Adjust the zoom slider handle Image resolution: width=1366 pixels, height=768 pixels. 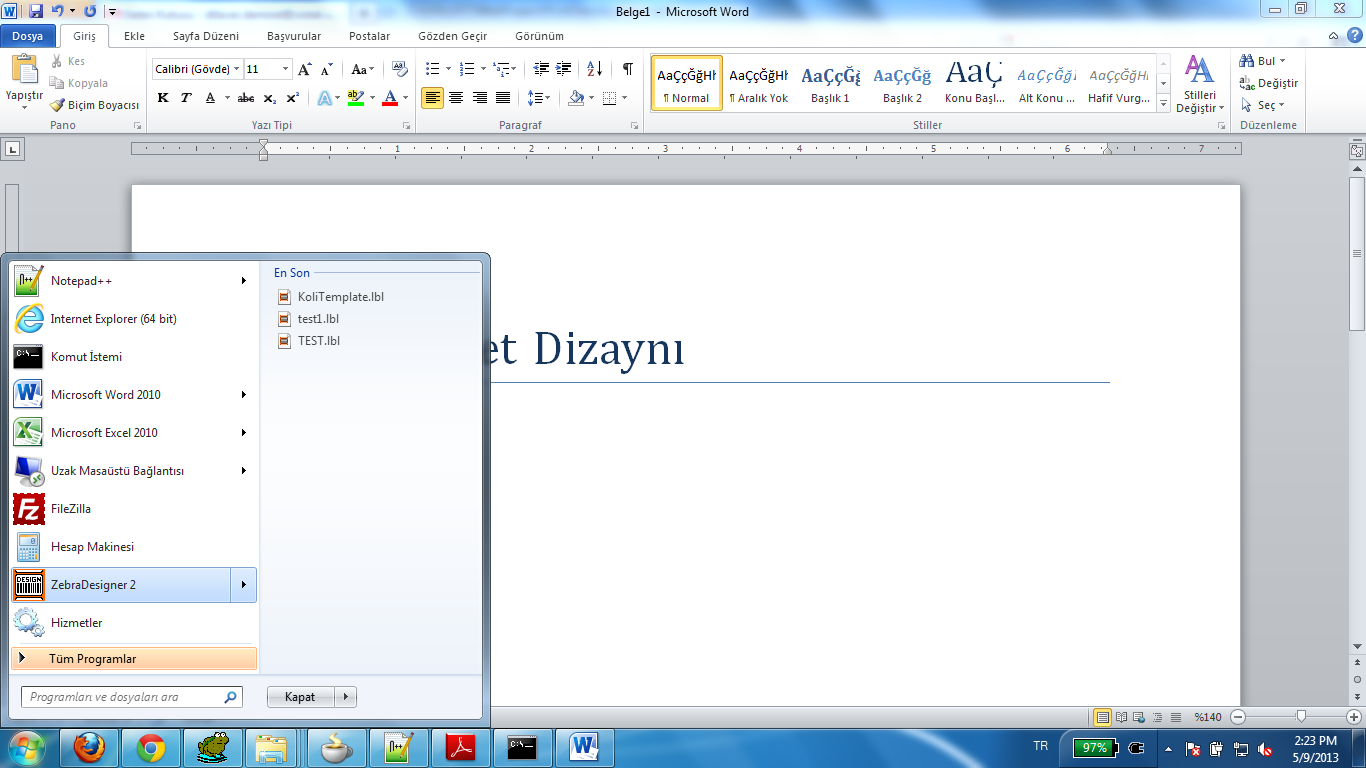[1301, 717]
